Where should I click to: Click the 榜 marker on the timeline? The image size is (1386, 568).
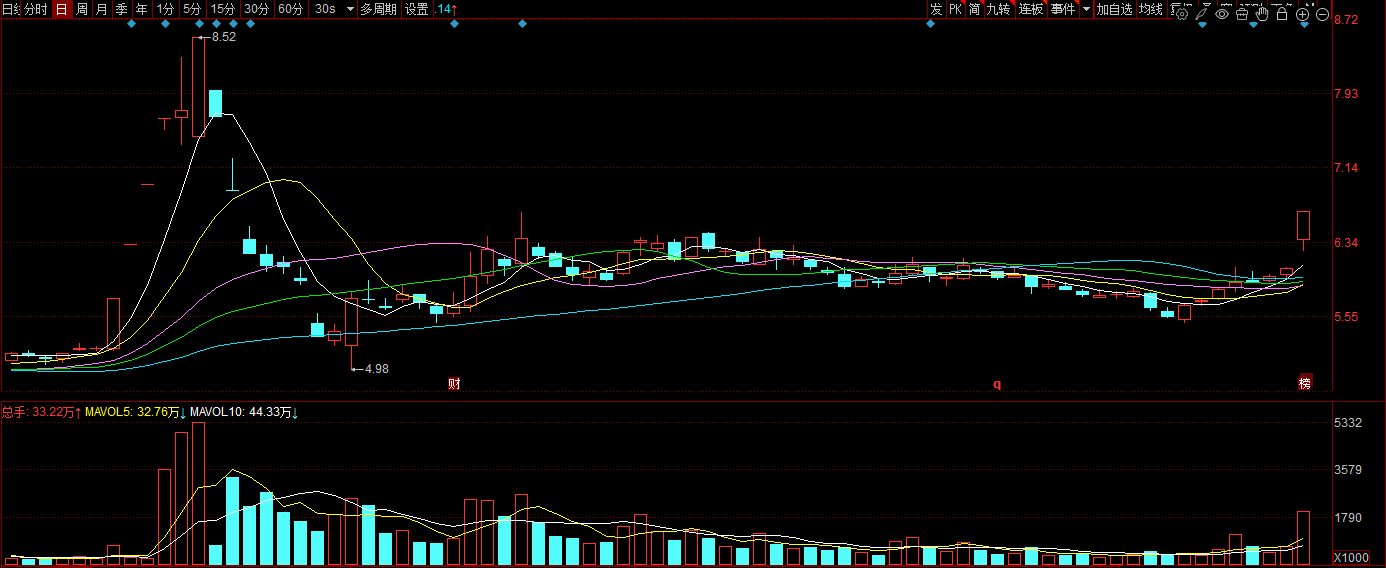pyautogui.click(x=1304, y=383)
